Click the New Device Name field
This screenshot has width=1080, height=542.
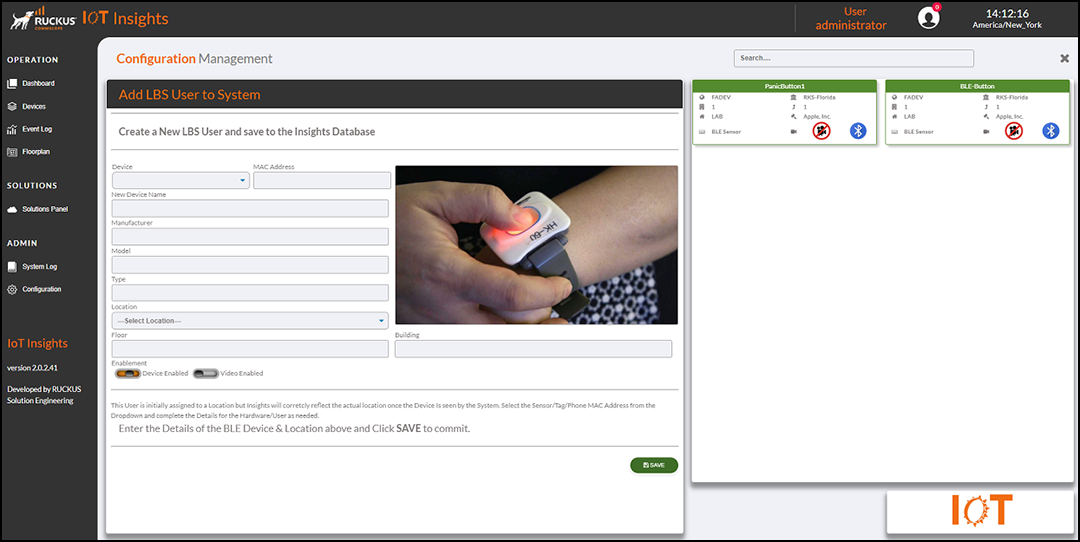tap(250, 209)
